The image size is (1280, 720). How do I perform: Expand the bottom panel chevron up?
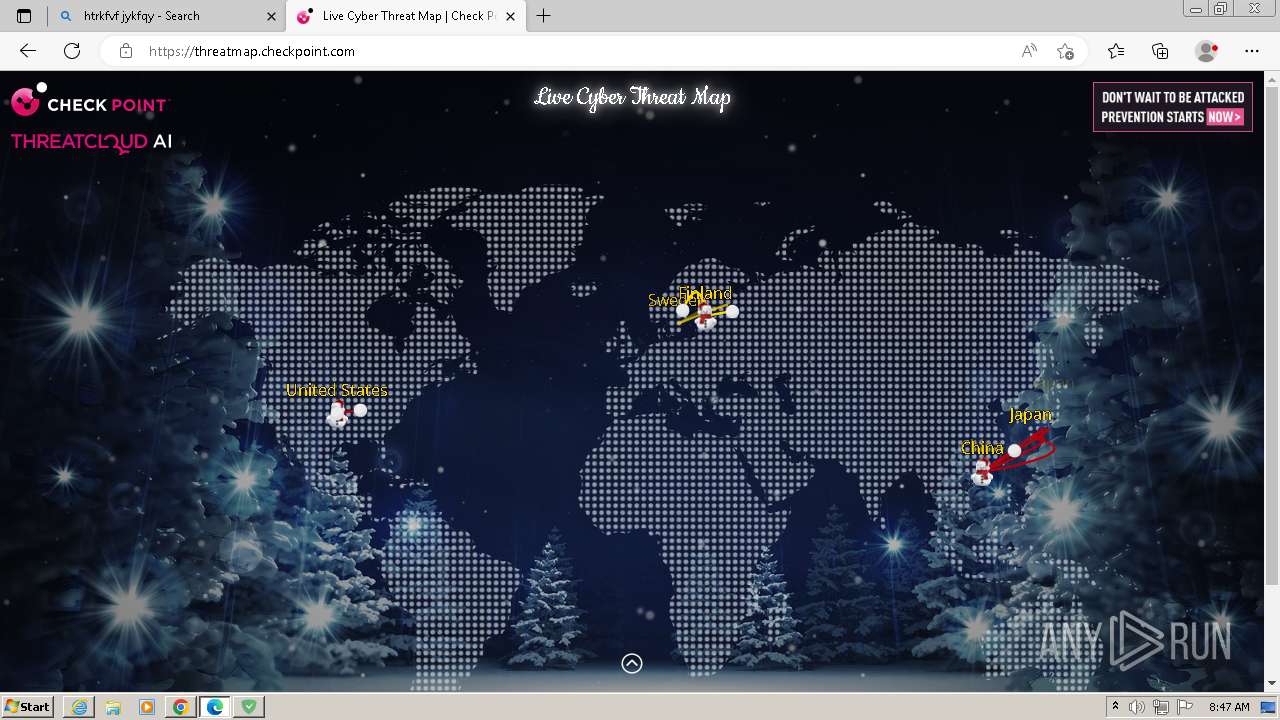click(632, 663)
